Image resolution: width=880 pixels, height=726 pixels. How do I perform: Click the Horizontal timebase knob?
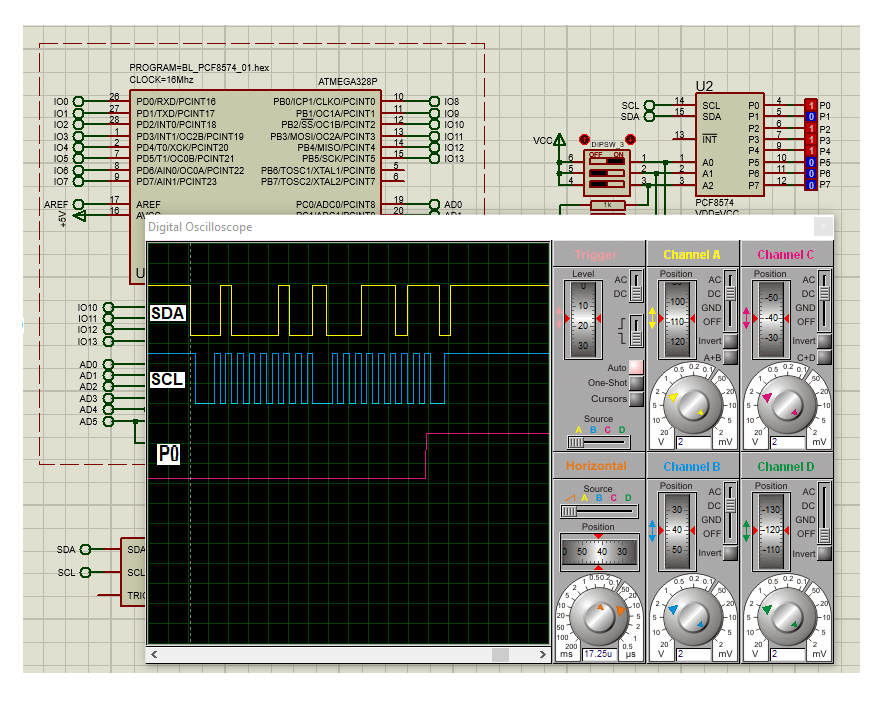599,616
